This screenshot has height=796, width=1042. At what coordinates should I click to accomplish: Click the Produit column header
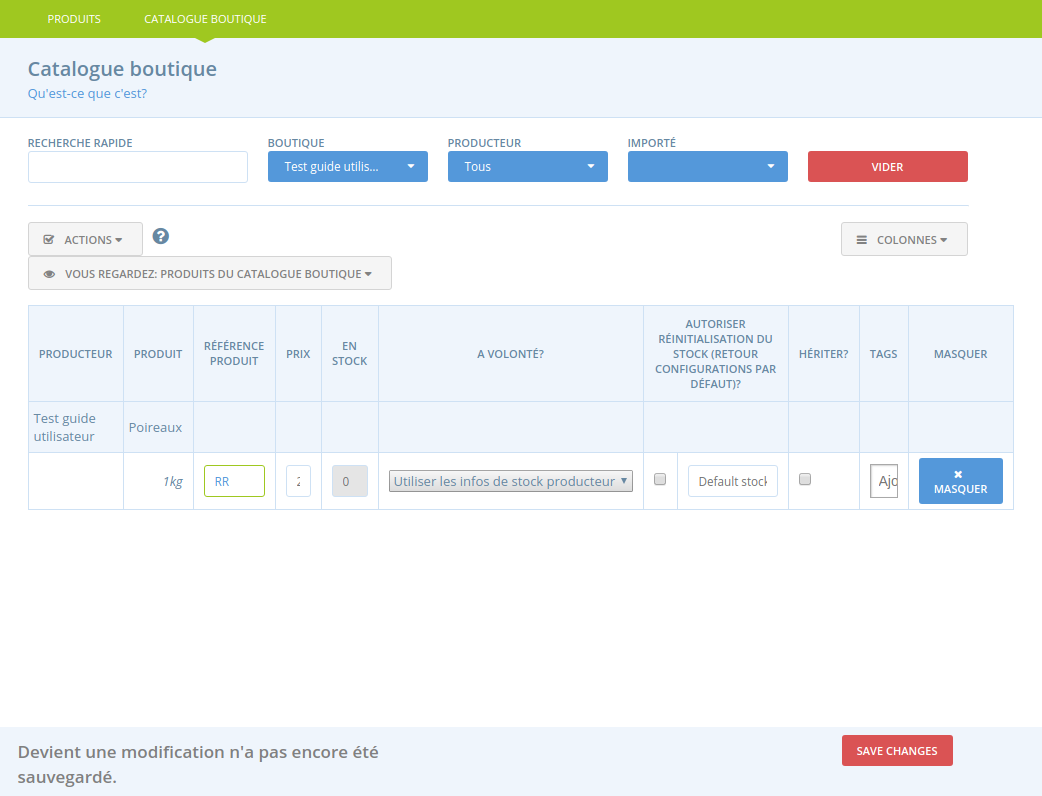click(x=158, y=354)
